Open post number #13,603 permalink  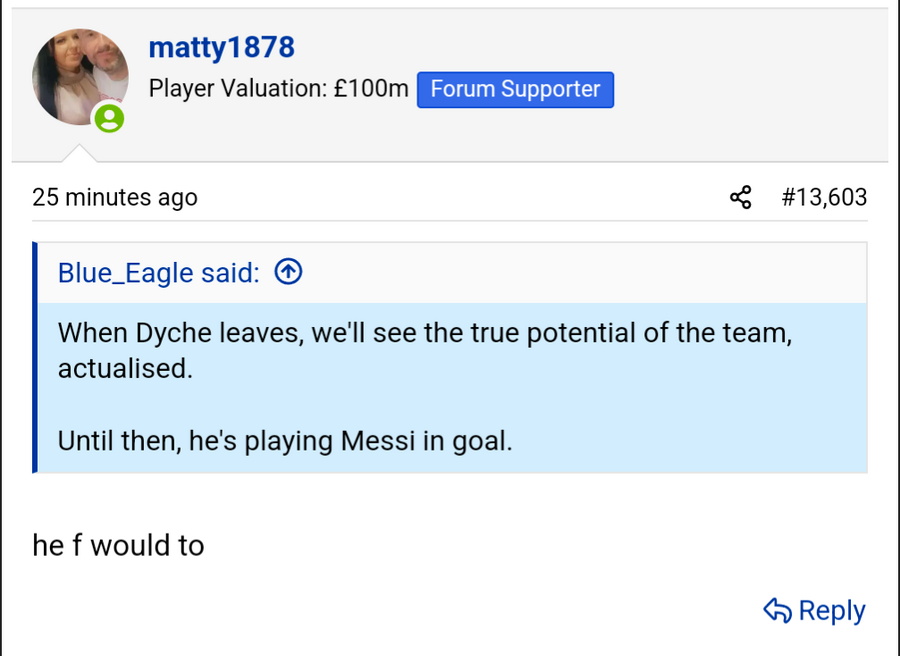click(824, 197)
